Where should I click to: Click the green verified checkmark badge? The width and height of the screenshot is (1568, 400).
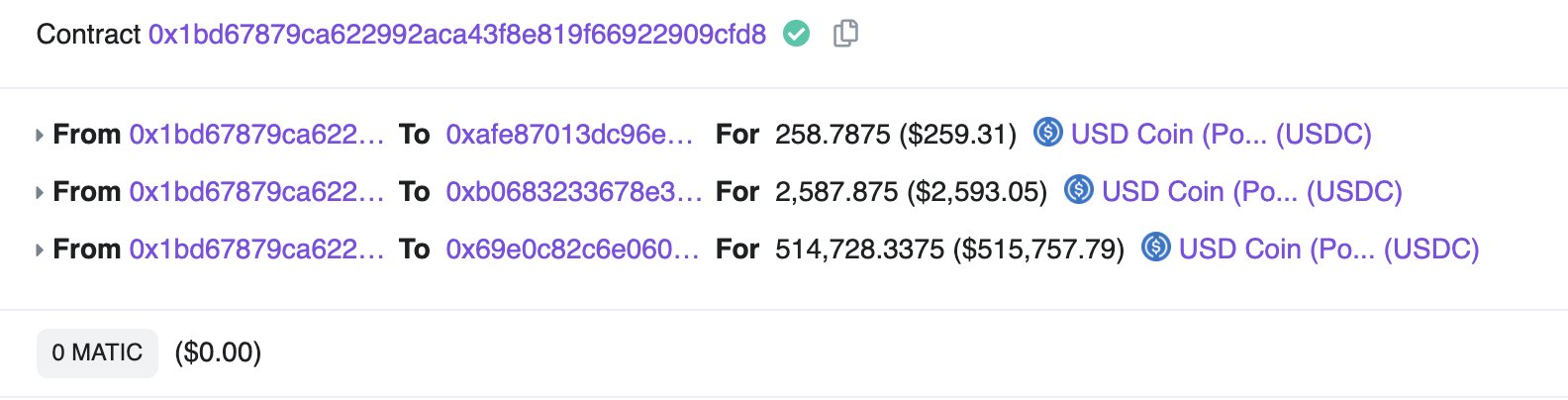point(796,35)
